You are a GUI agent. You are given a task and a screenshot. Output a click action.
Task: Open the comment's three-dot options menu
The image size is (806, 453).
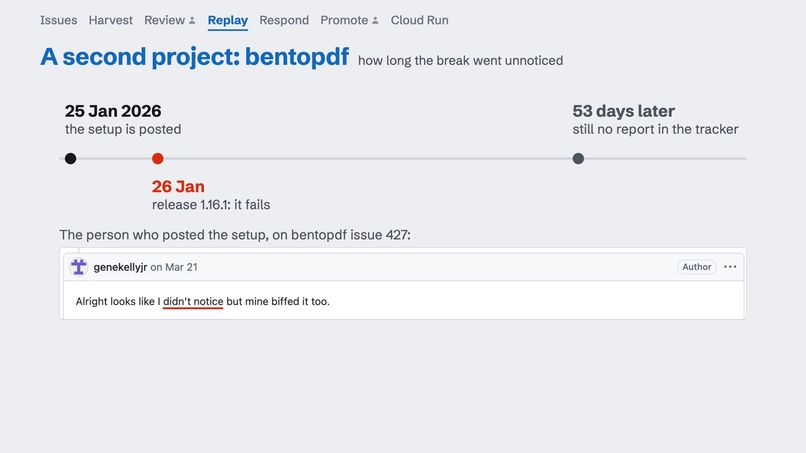tap(730, 267)
